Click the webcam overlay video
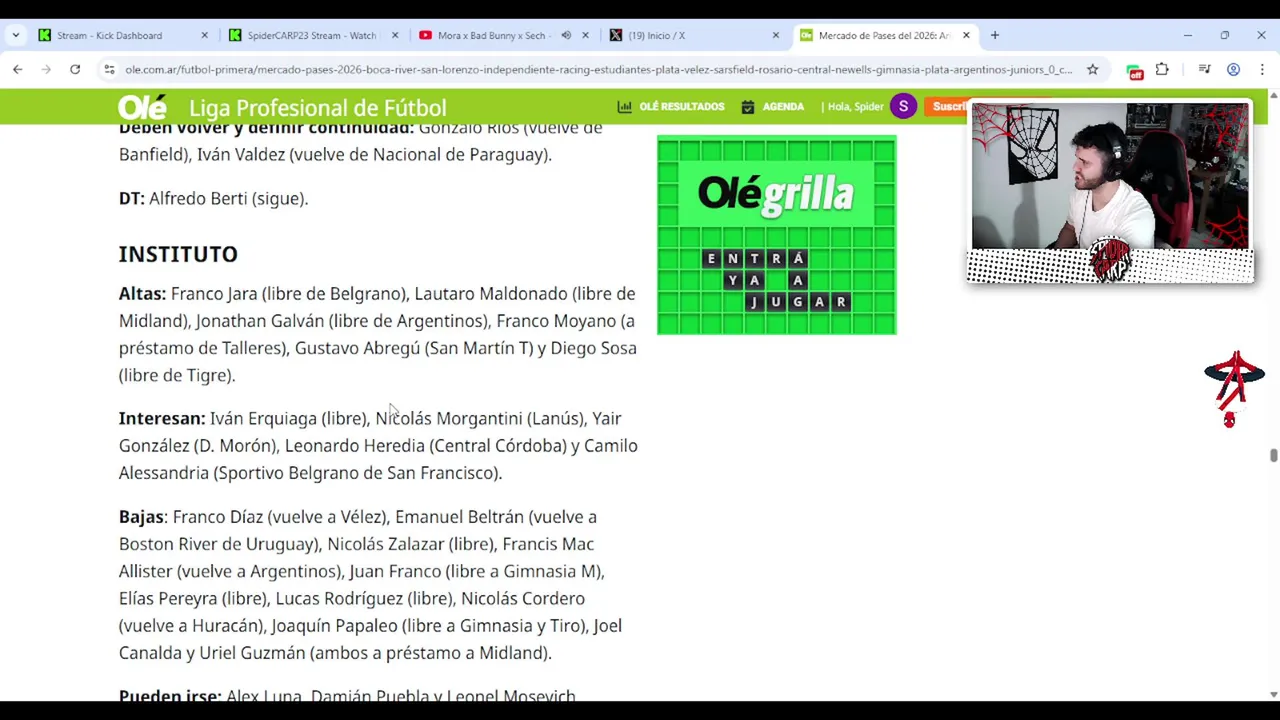Viewport: 1280px width, 720px height. [x=1110, y=176]
